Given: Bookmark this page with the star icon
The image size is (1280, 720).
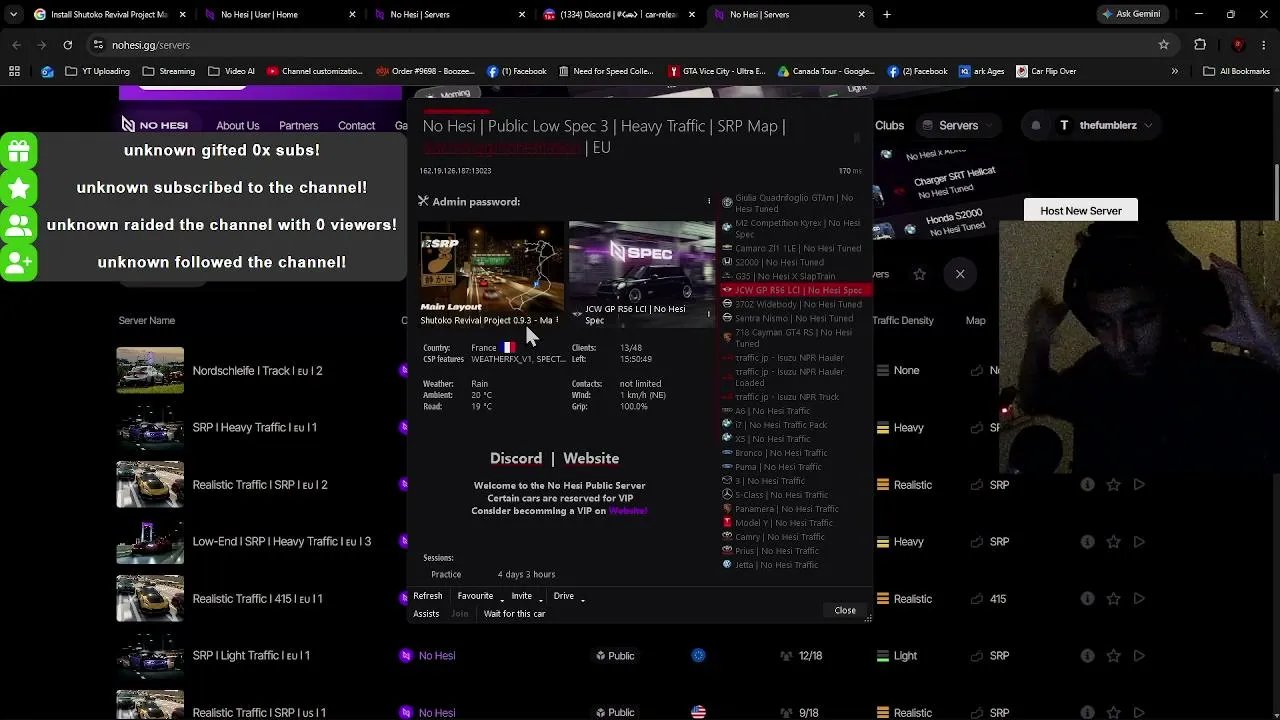Looking at the screenshot, I should pyautogui.click(x=1163, y=45).
